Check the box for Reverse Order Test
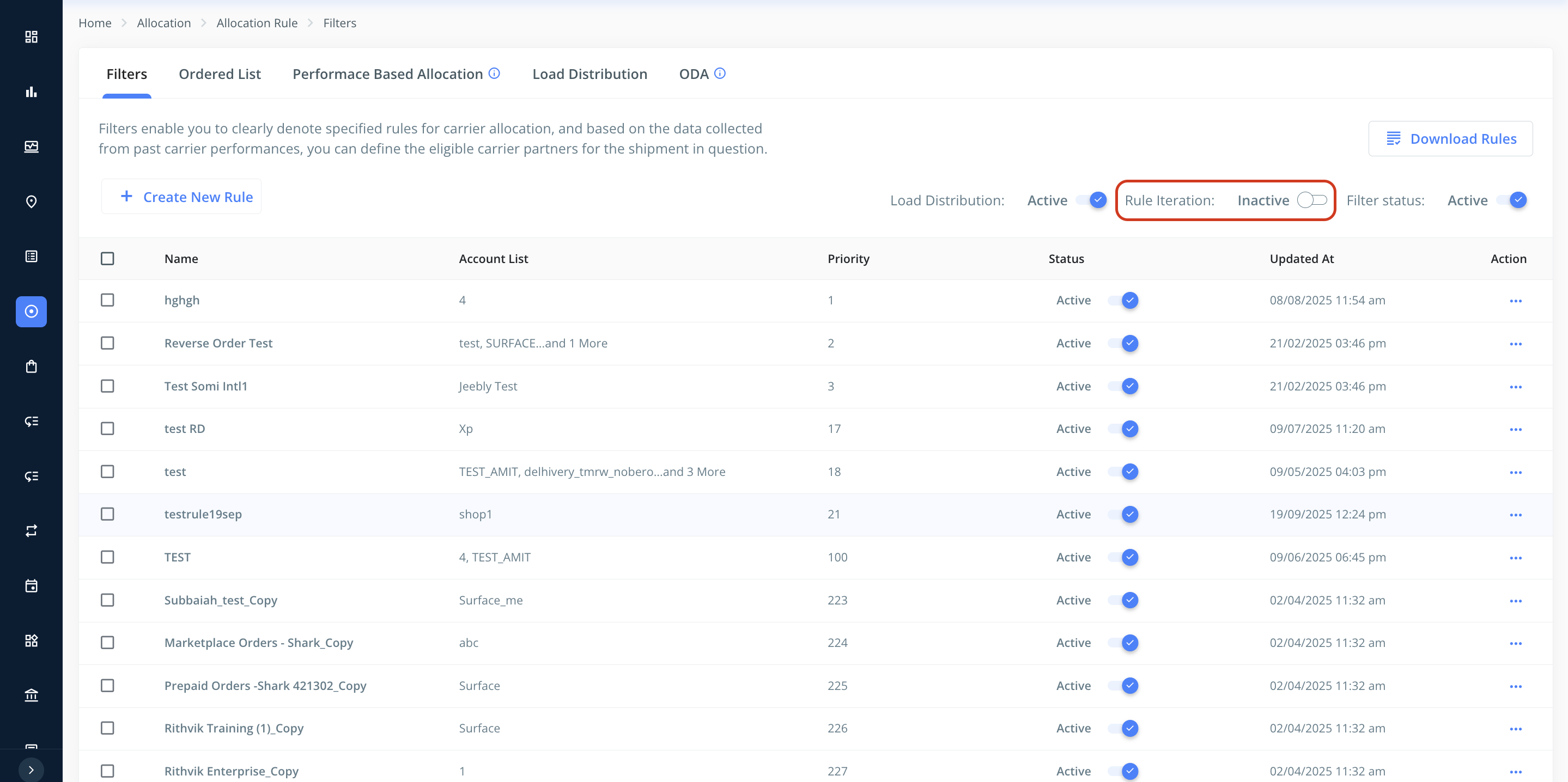Viewport: 1568px width, 782px height. pos(107,343)
